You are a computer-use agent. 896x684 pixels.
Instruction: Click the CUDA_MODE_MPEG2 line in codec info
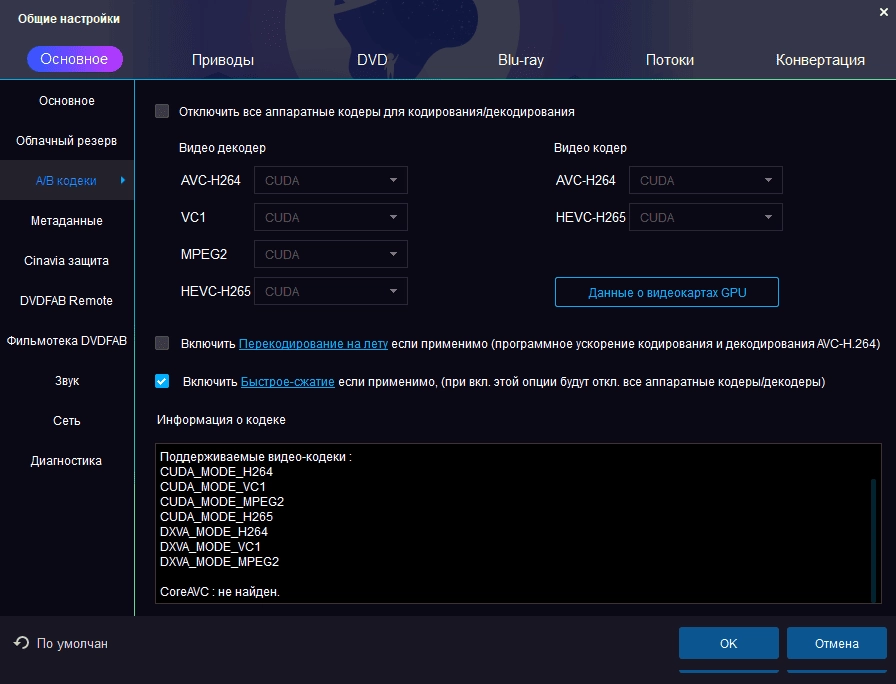[222, 501]
